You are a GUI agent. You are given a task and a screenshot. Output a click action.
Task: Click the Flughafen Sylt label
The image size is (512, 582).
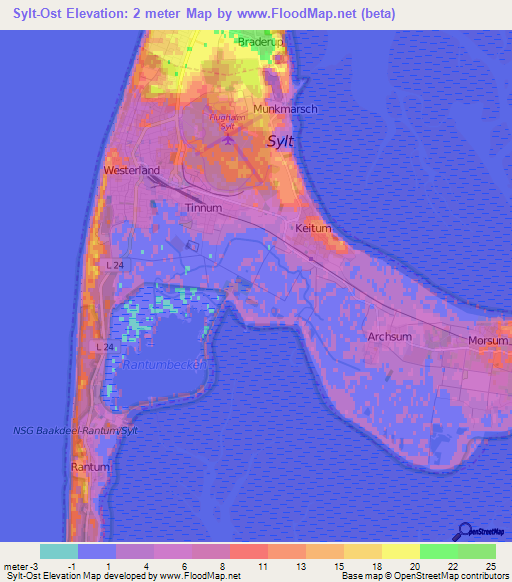(x=227, y=122)
